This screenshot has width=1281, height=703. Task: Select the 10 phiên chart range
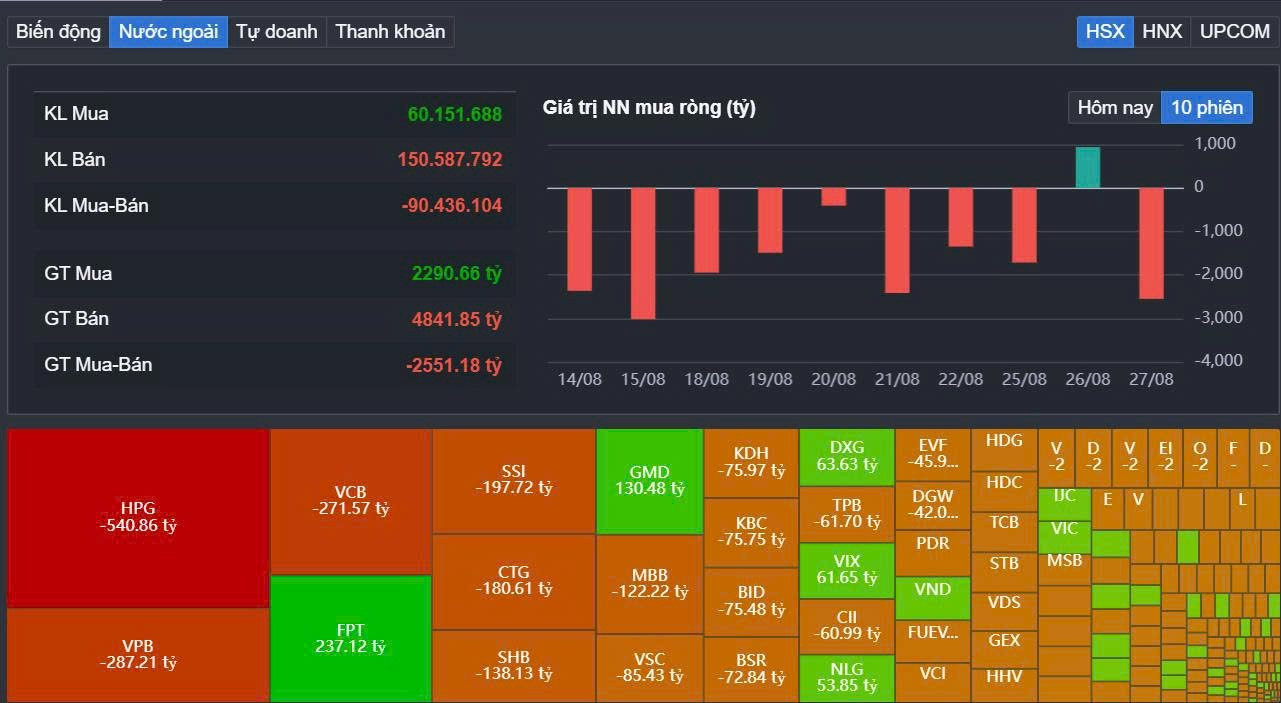[1207, 108]
